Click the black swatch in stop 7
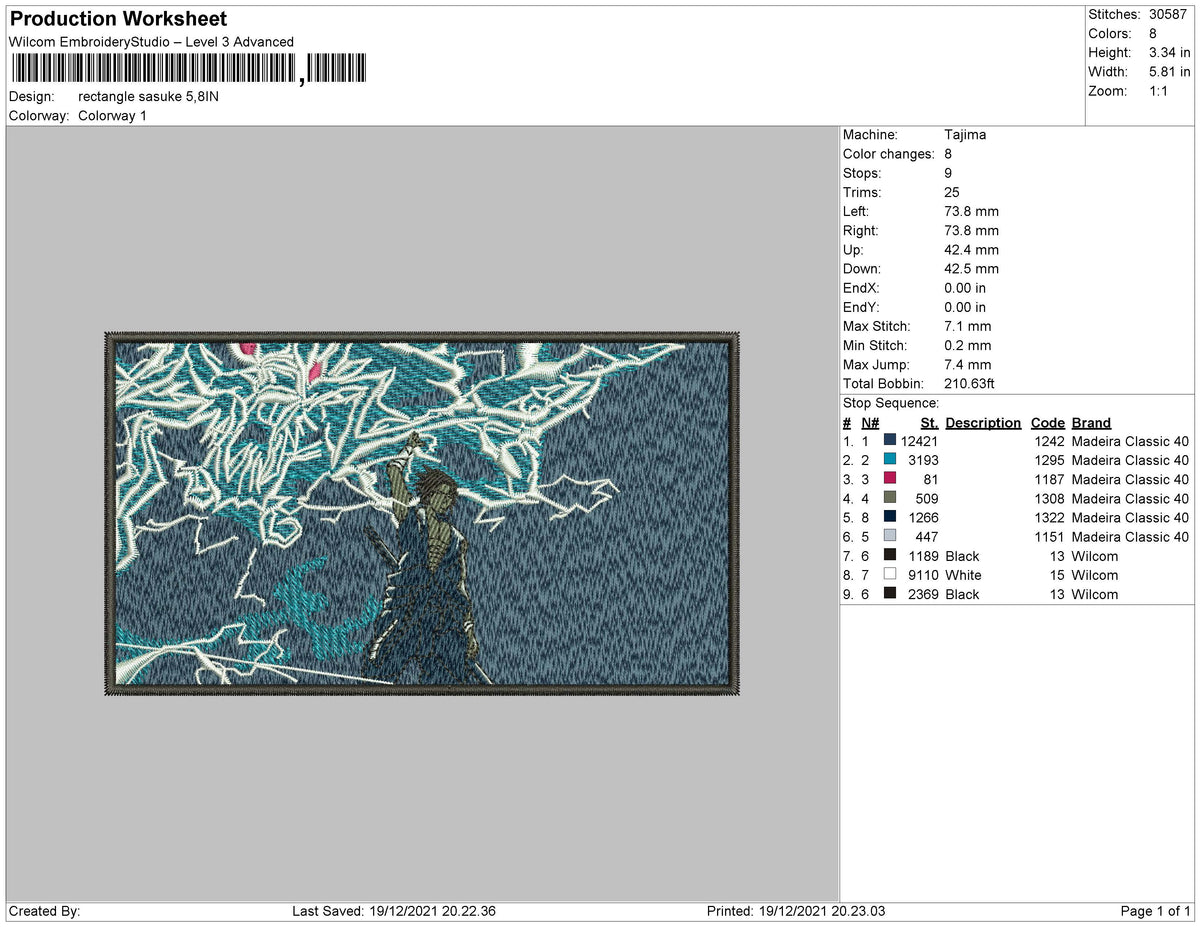Image resolution: width=1200 pixels, height=927 pixels. point(890,556)
